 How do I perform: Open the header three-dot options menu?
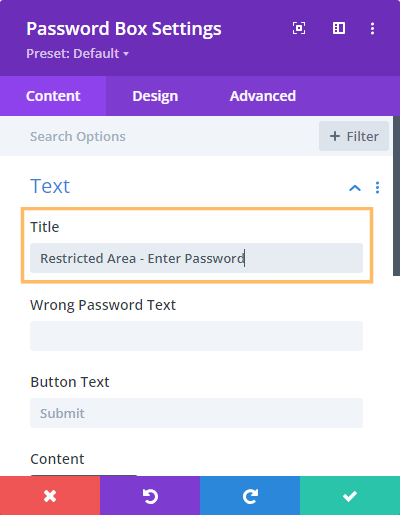[372, 28]
